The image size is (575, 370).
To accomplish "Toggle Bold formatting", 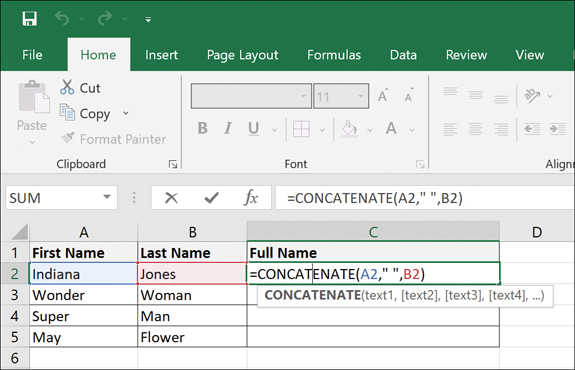I will coord(202,129).
